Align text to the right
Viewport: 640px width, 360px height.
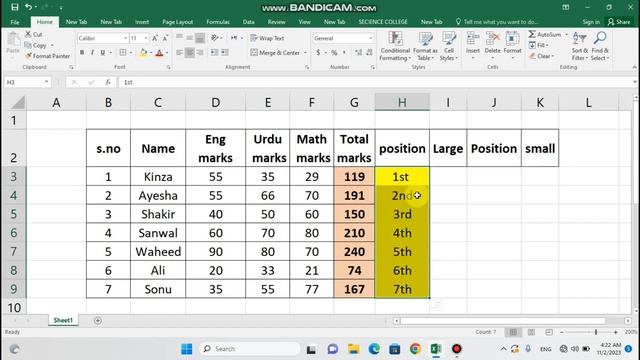coord(200,53)
